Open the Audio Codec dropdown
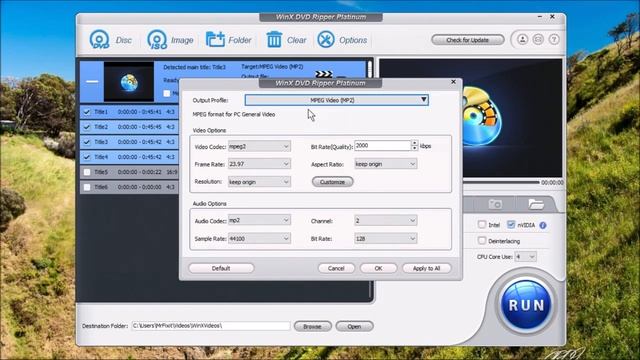The image size is (640, 360). pos(259,220)
